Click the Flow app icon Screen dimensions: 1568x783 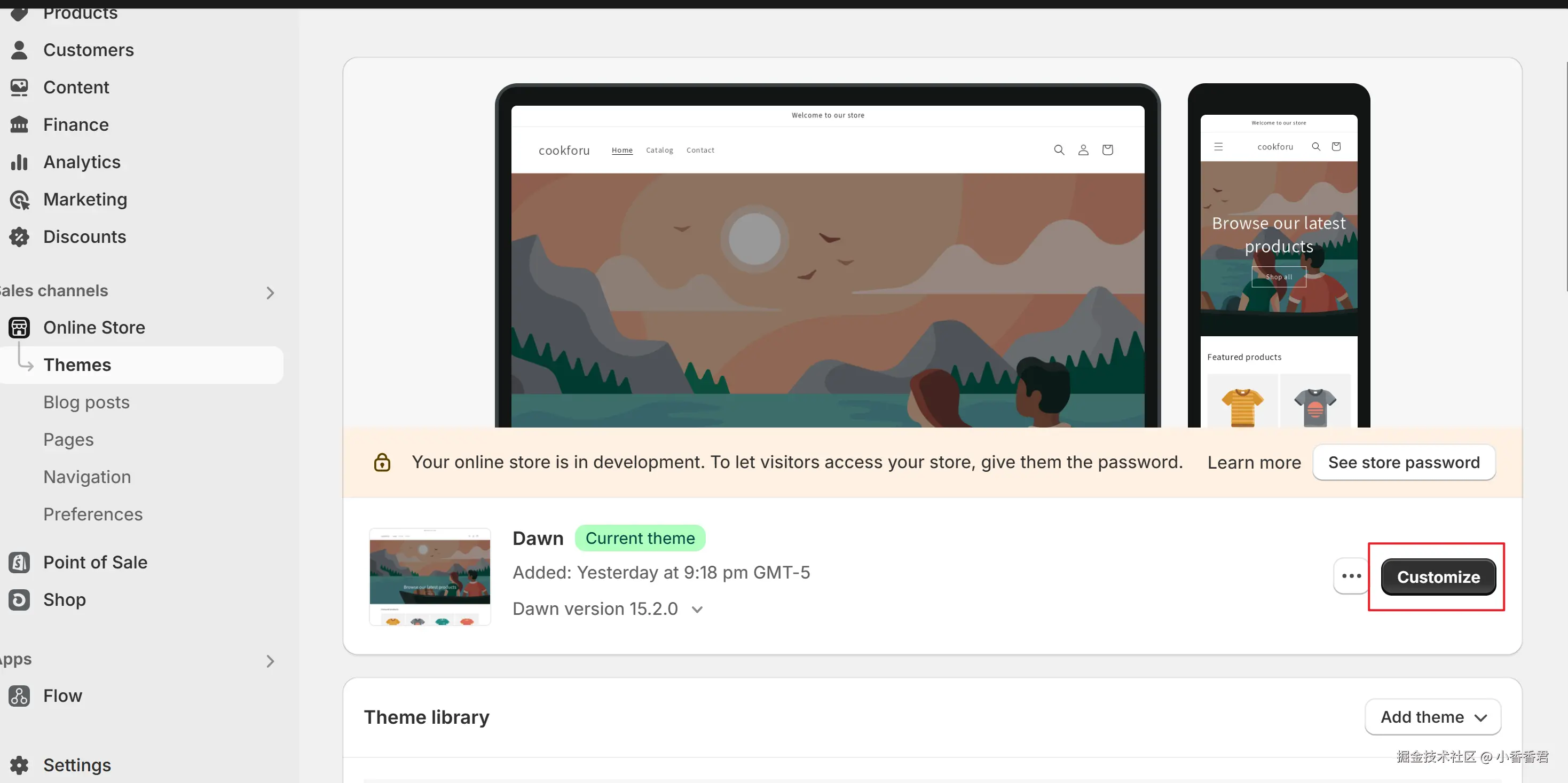[19, 695]
